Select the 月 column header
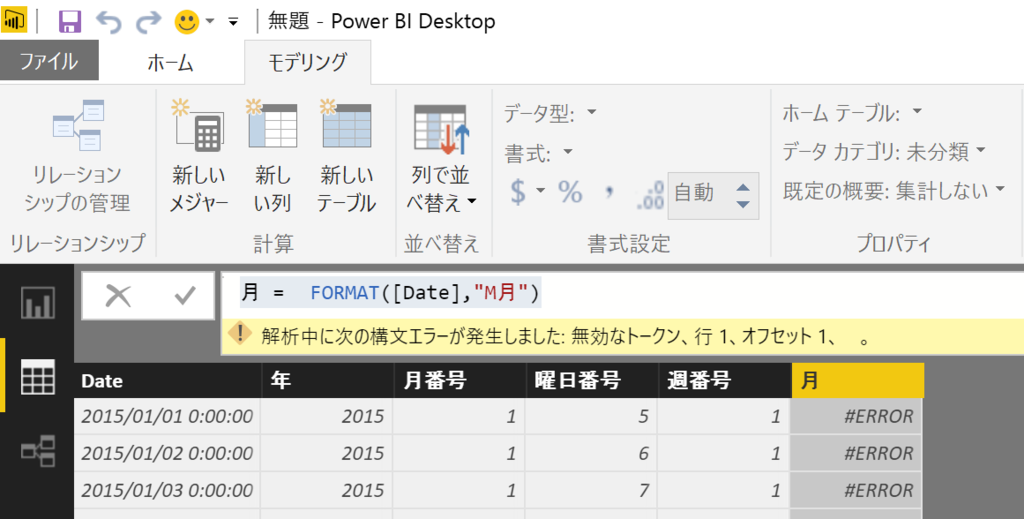The image size is (1024, 519). point(857,381)
